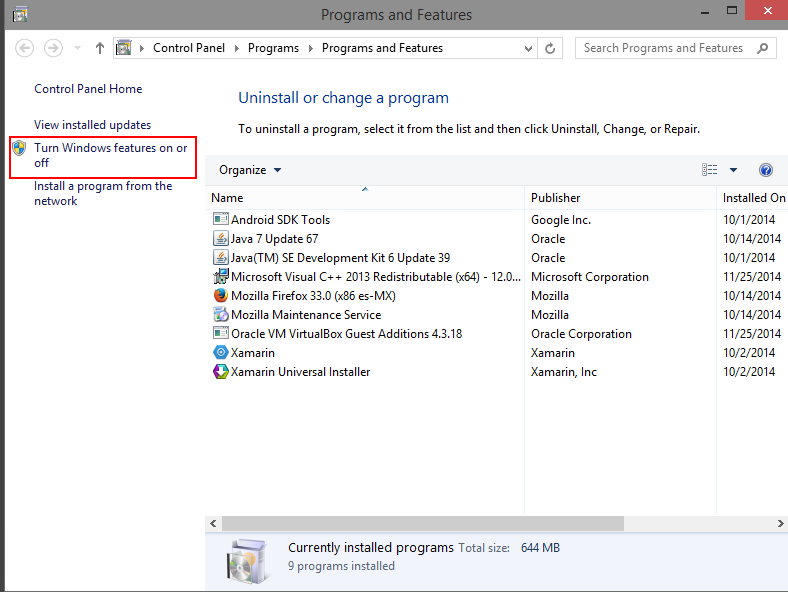
Task: Click the Java 7 Update 67 icon
Action: pos(220,238)
